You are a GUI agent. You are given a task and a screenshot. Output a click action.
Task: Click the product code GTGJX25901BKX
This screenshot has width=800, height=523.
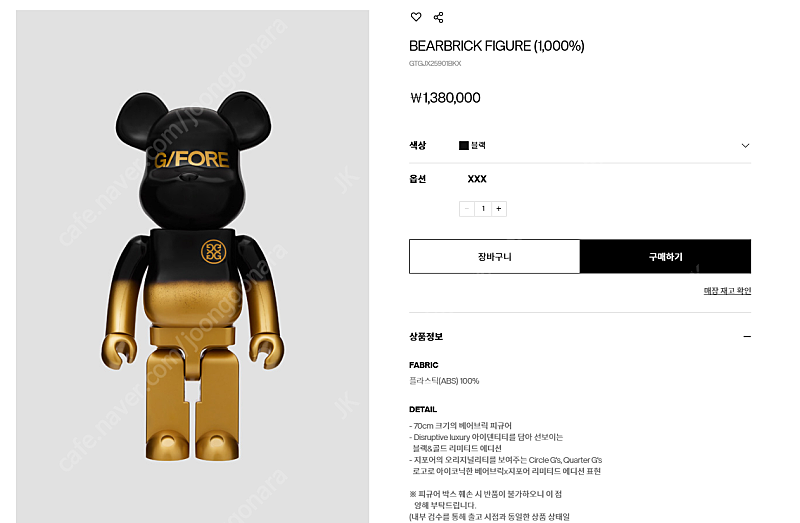[x=435, y=63]
